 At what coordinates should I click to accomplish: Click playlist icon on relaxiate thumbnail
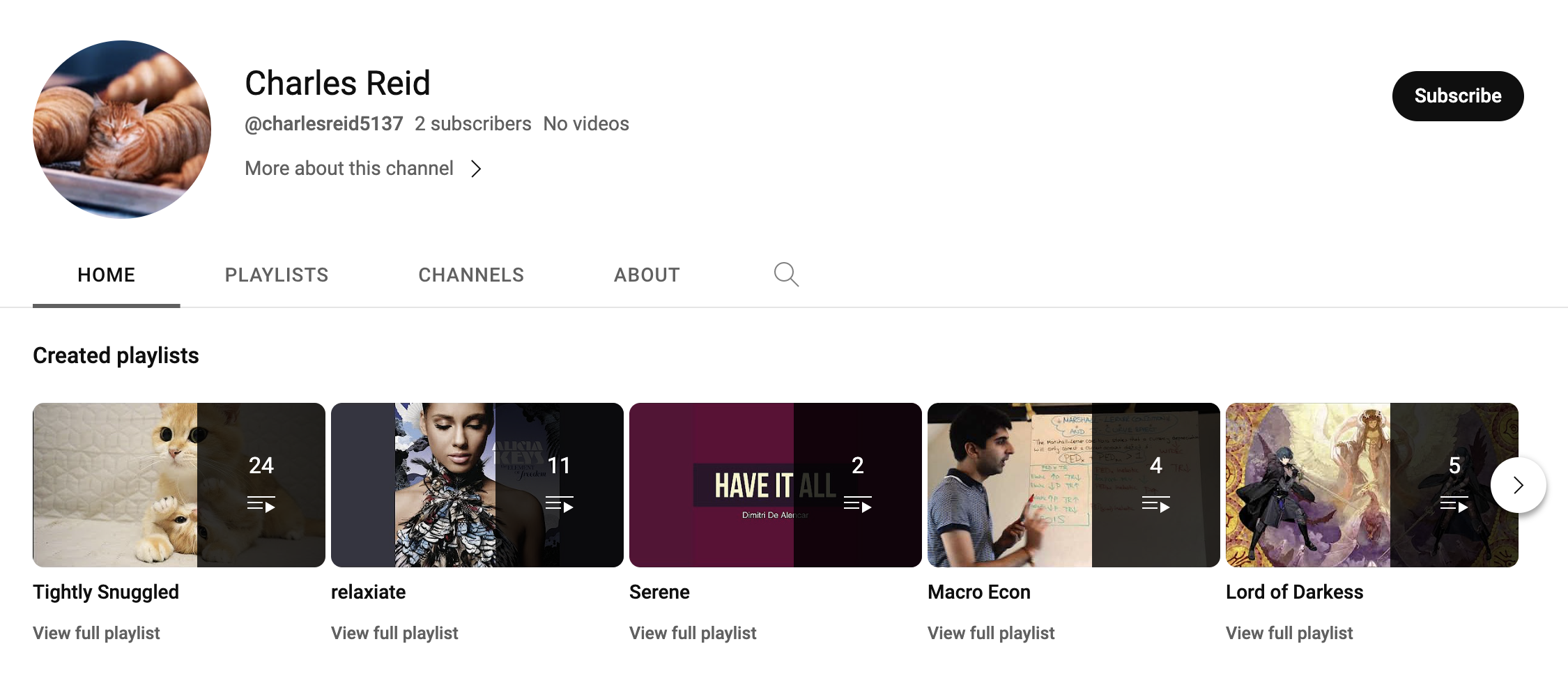pos(560,504)
